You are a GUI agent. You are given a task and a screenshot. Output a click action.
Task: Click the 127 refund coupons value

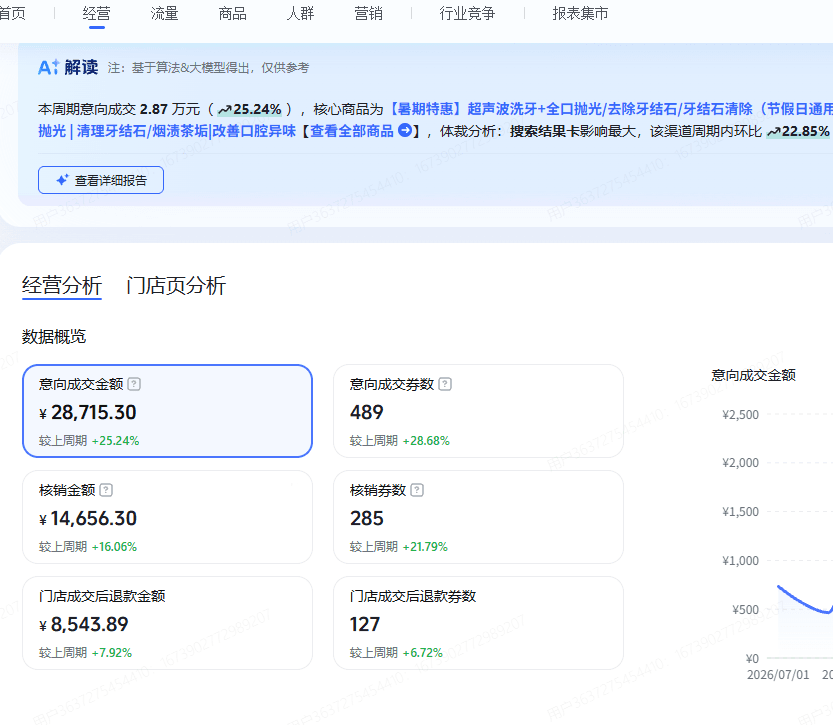[365, 625]
